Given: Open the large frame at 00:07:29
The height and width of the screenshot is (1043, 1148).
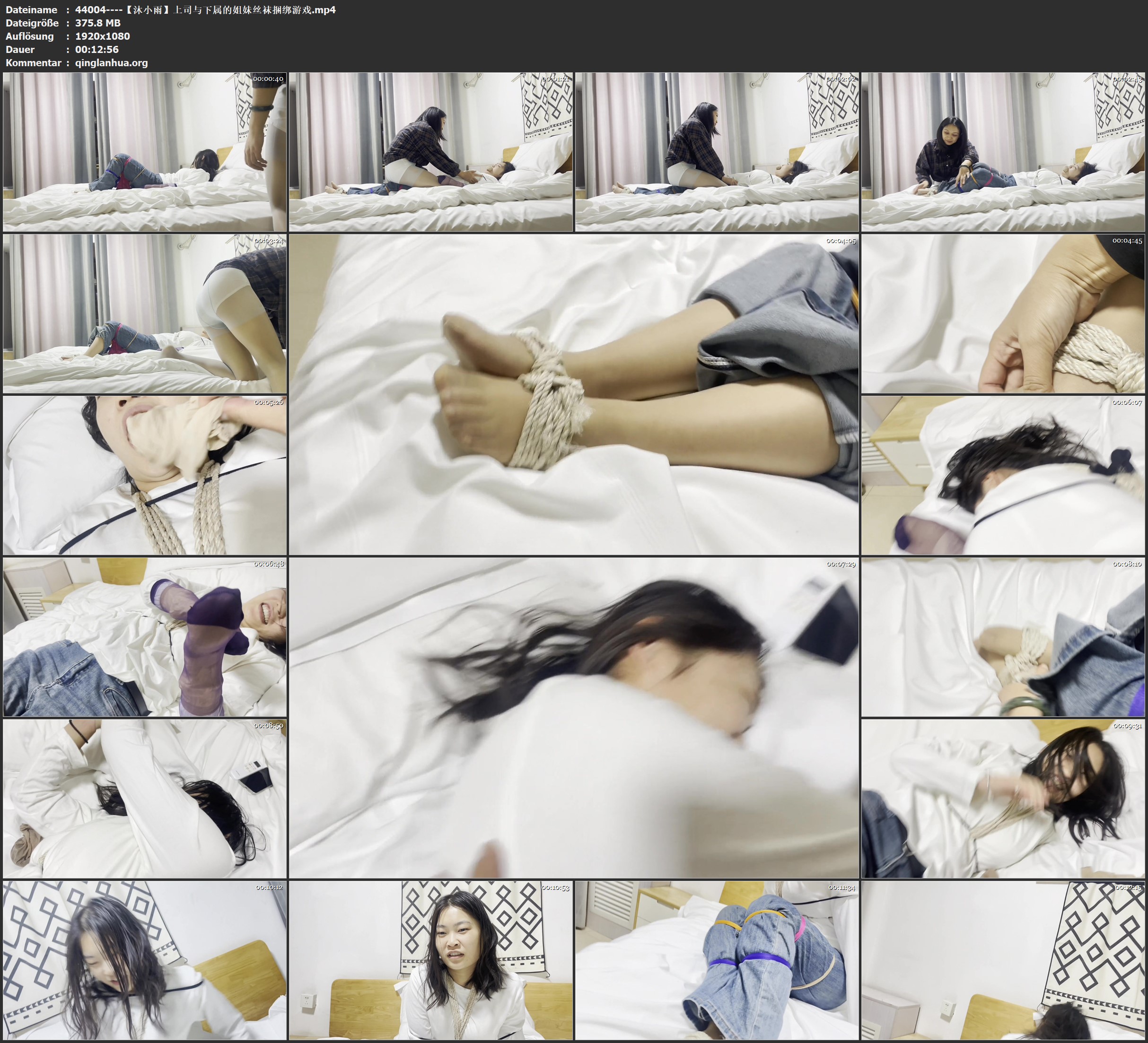Looking at the screenshot, I should [x=573, y=717].
